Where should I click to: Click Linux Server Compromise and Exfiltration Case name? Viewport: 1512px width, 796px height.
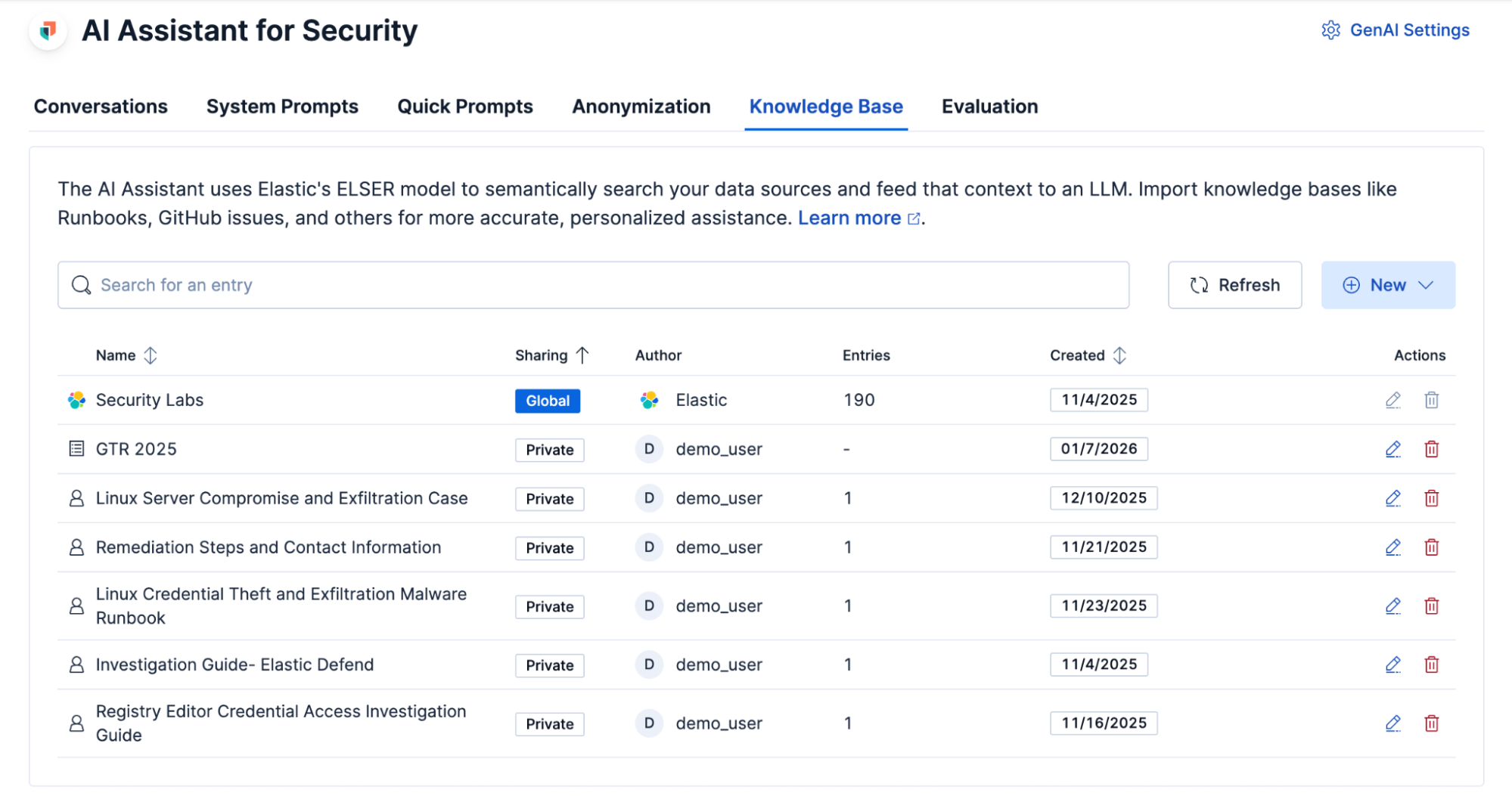point(281,498)
